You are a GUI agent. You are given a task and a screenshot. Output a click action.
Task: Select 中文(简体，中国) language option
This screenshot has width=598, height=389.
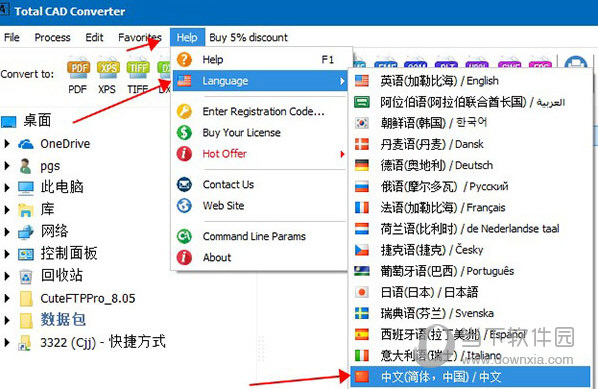[x=471, y=377]
